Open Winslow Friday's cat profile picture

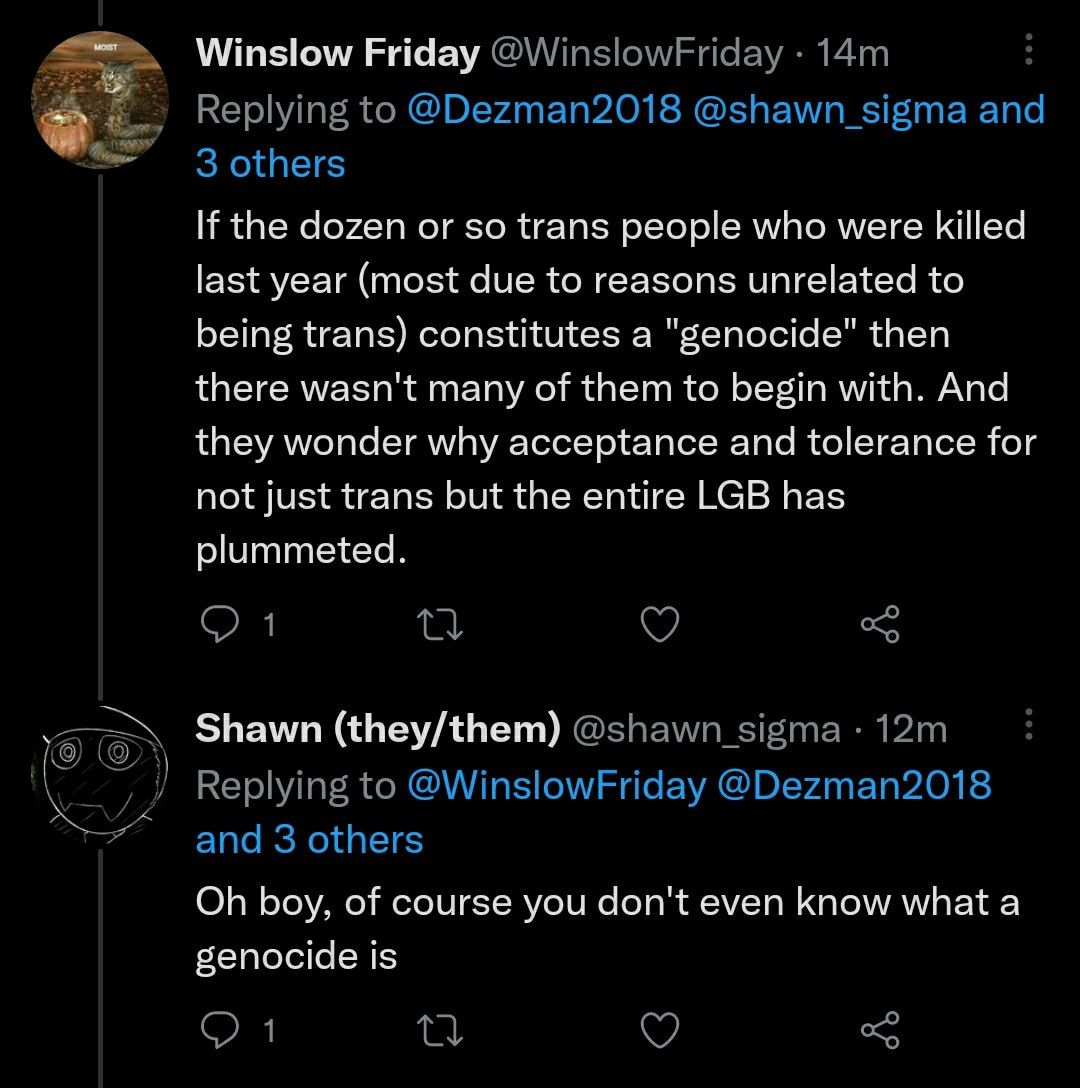[99, 100]
